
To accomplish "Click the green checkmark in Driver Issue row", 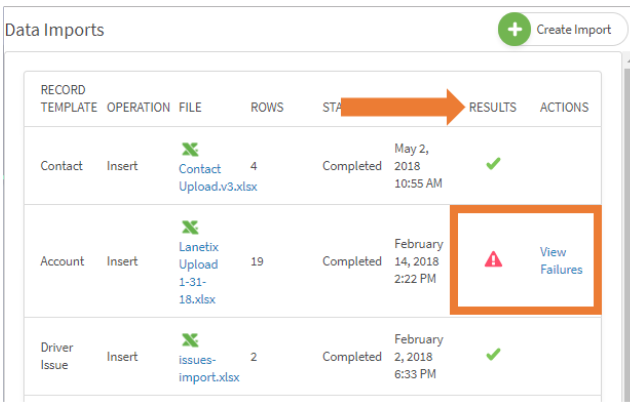I will [492, 355].
